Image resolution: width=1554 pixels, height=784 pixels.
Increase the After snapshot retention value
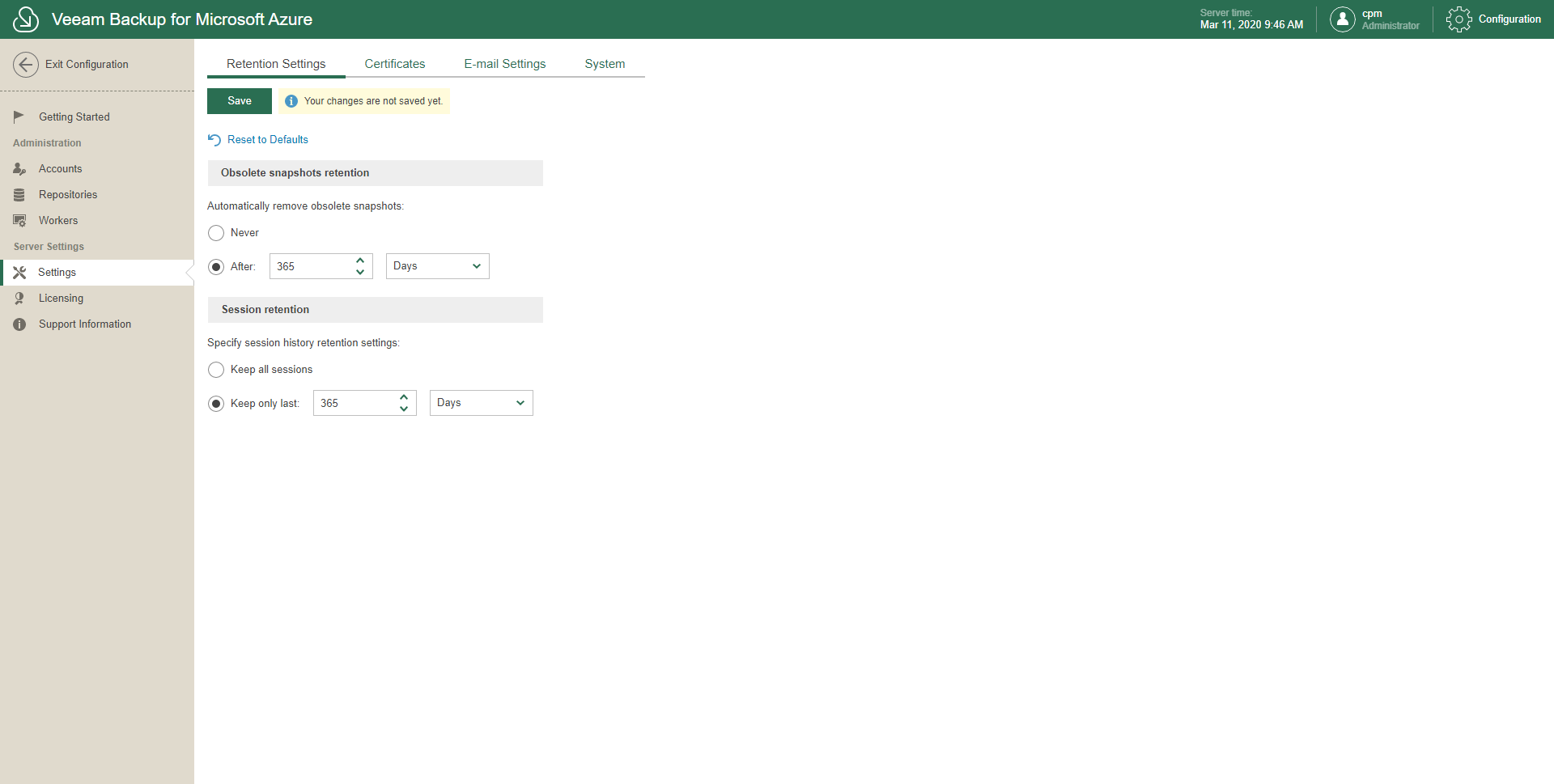pos(360,261)
